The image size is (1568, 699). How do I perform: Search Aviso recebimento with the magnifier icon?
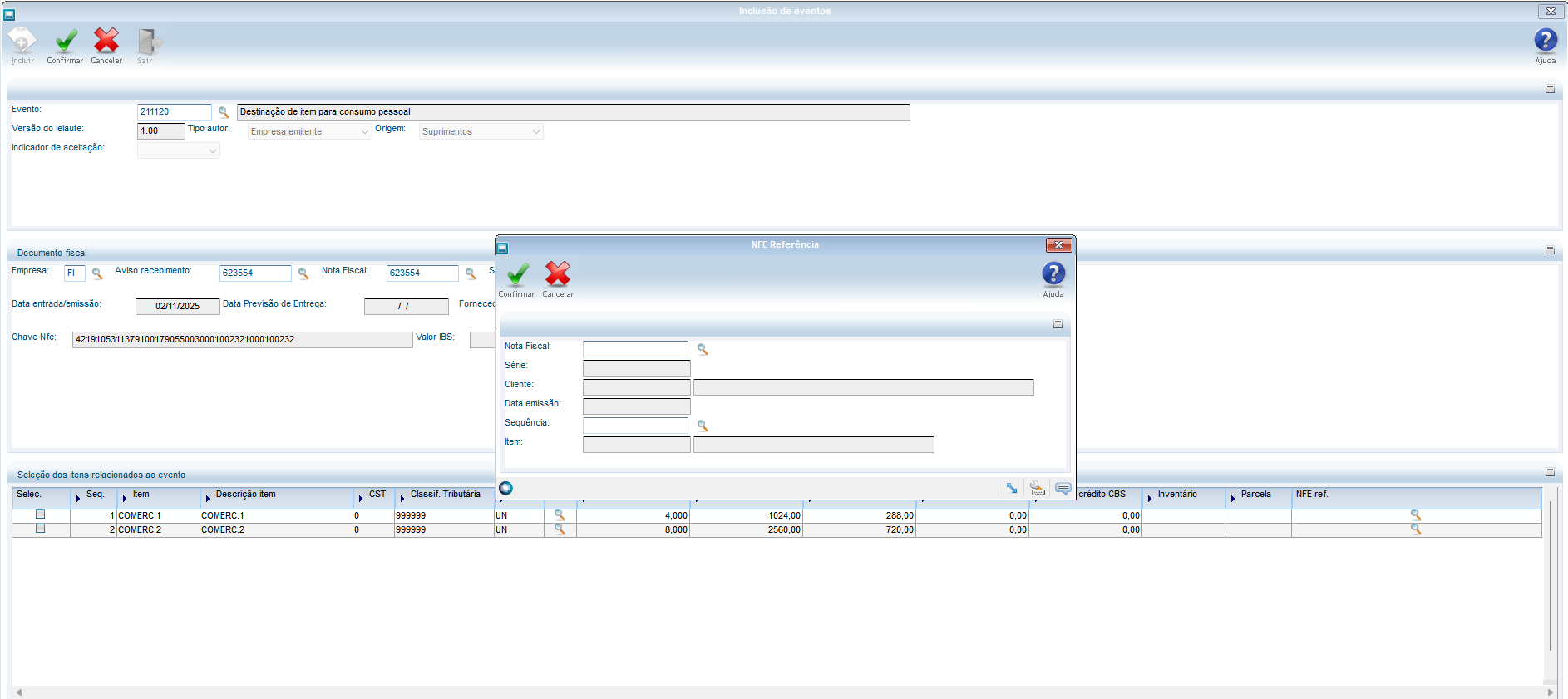pyautogui.click(x=303, y=273)
